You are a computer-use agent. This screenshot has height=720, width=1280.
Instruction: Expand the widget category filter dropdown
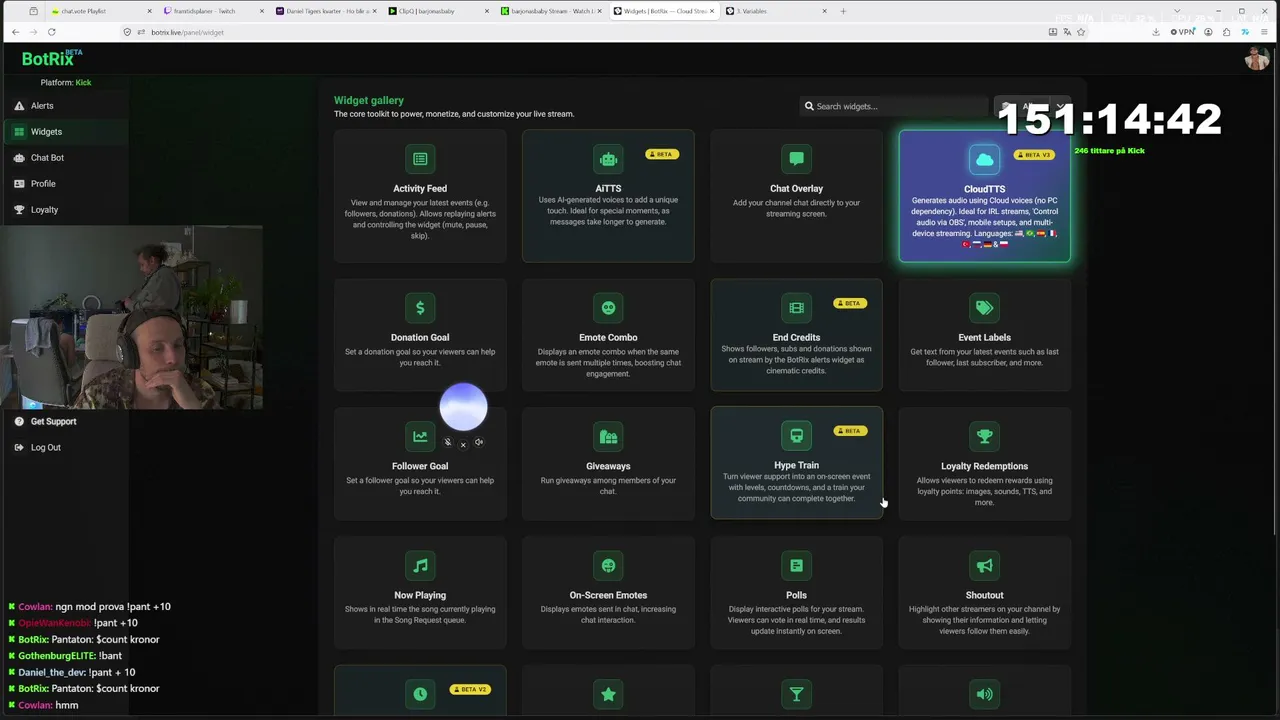click(1033, 106)
